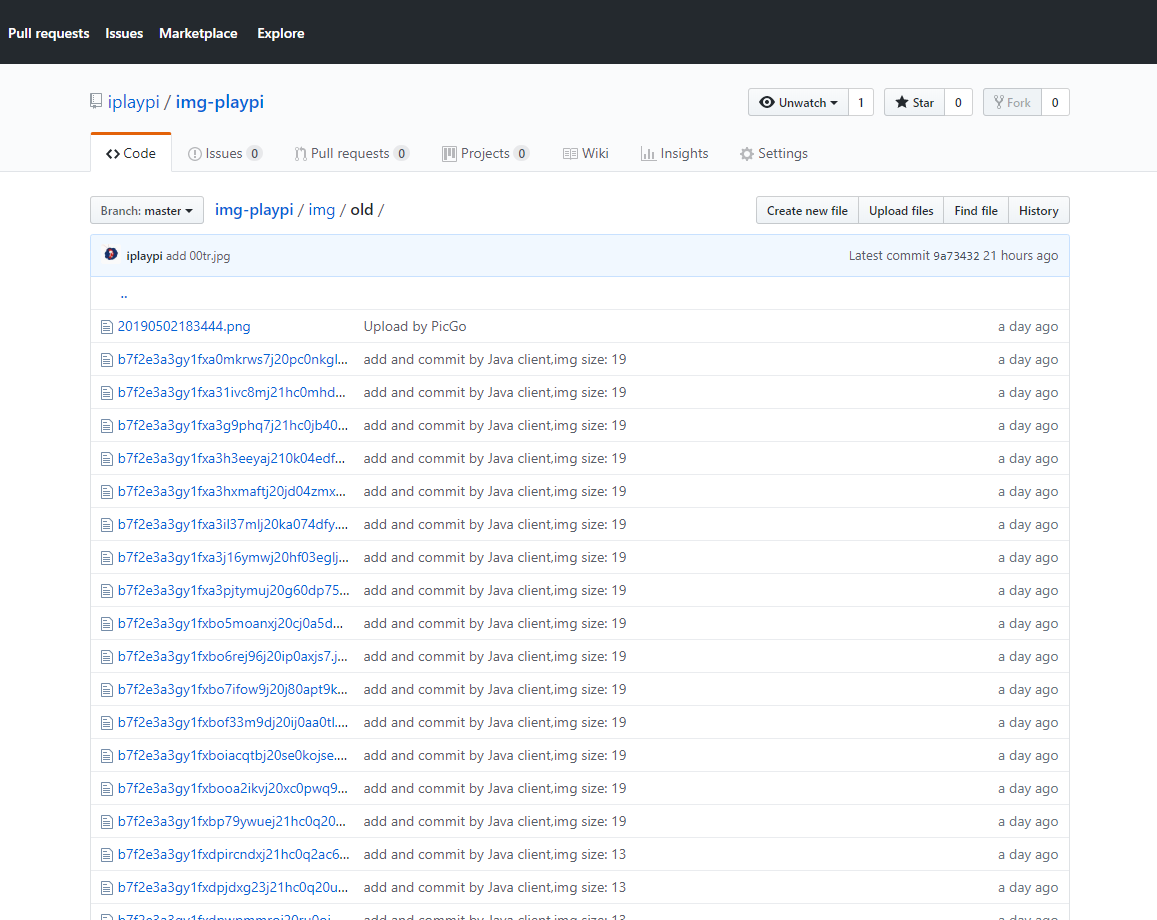Screen dimensions: 1157x920
Task: Click file icon beside b7f2e3a3gy1fxbp79ywuej21hc0q20
Action: (107, 822)
